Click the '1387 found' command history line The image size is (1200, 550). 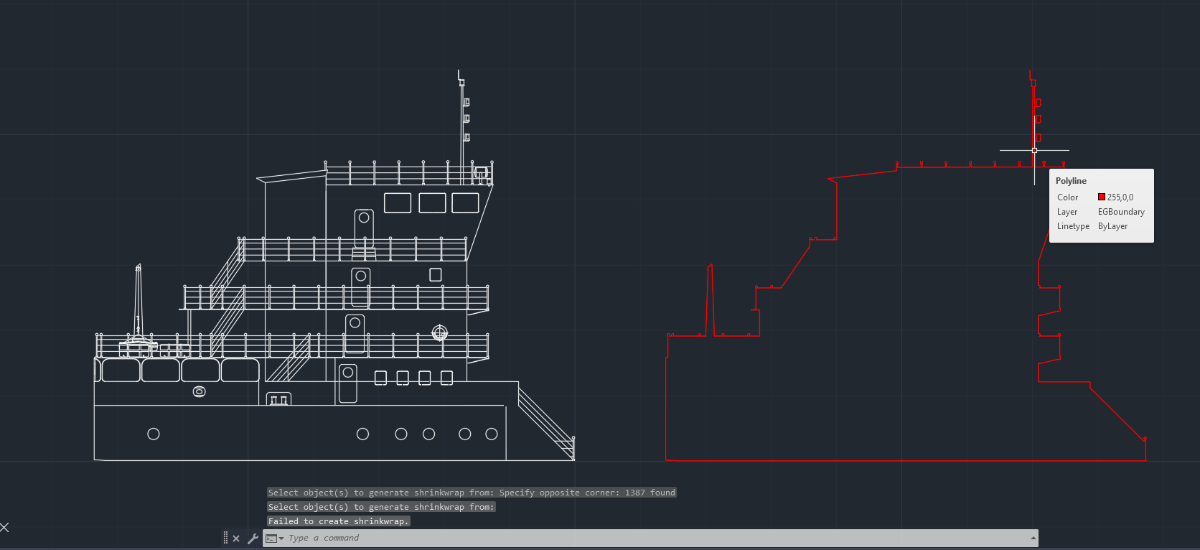click(x=471, y=492)
